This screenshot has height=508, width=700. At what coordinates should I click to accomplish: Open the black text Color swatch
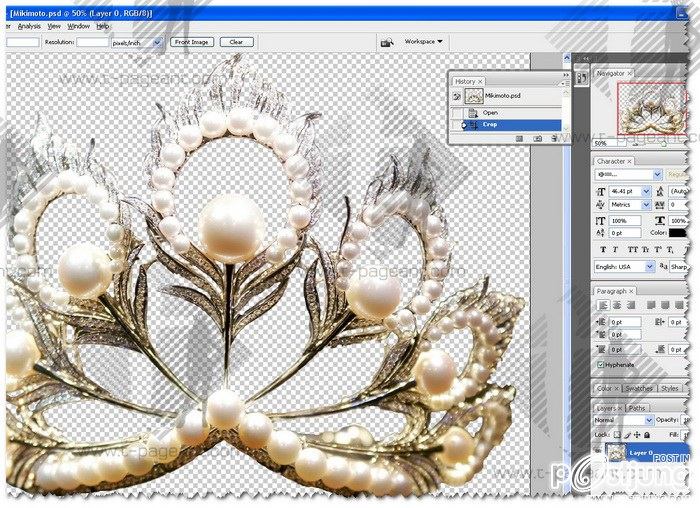(678, 233)
